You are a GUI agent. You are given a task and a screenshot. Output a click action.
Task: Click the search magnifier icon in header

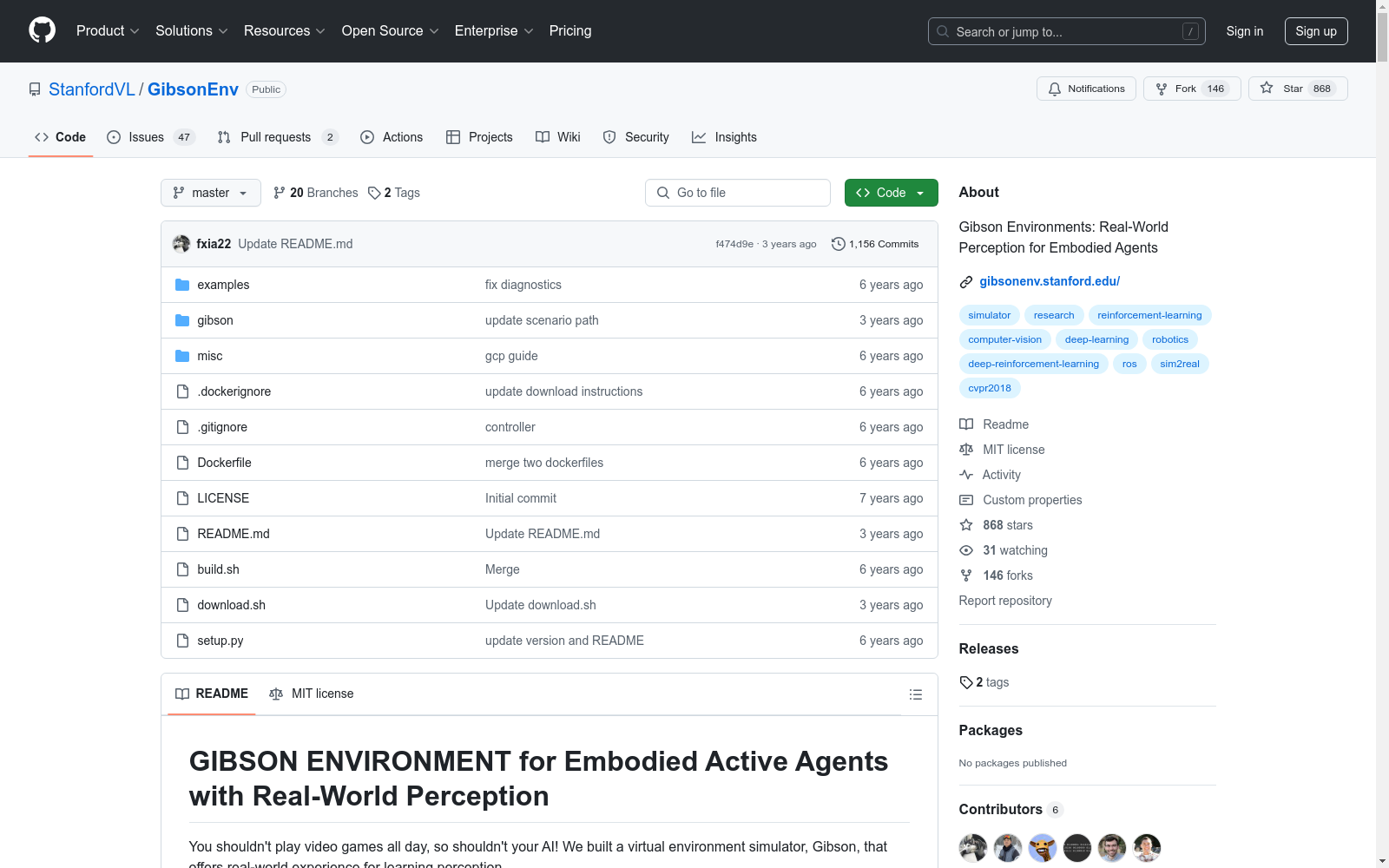[x=943, y=31]
